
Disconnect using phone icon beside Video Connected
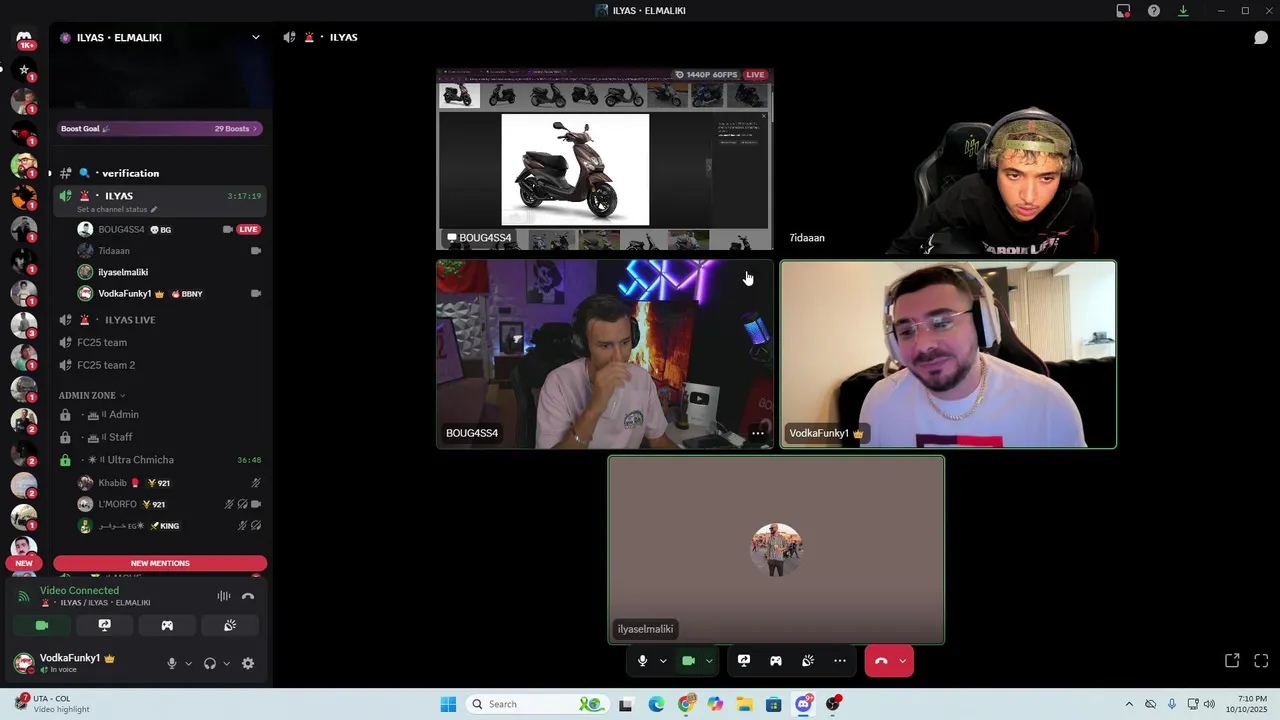(248, 596)
